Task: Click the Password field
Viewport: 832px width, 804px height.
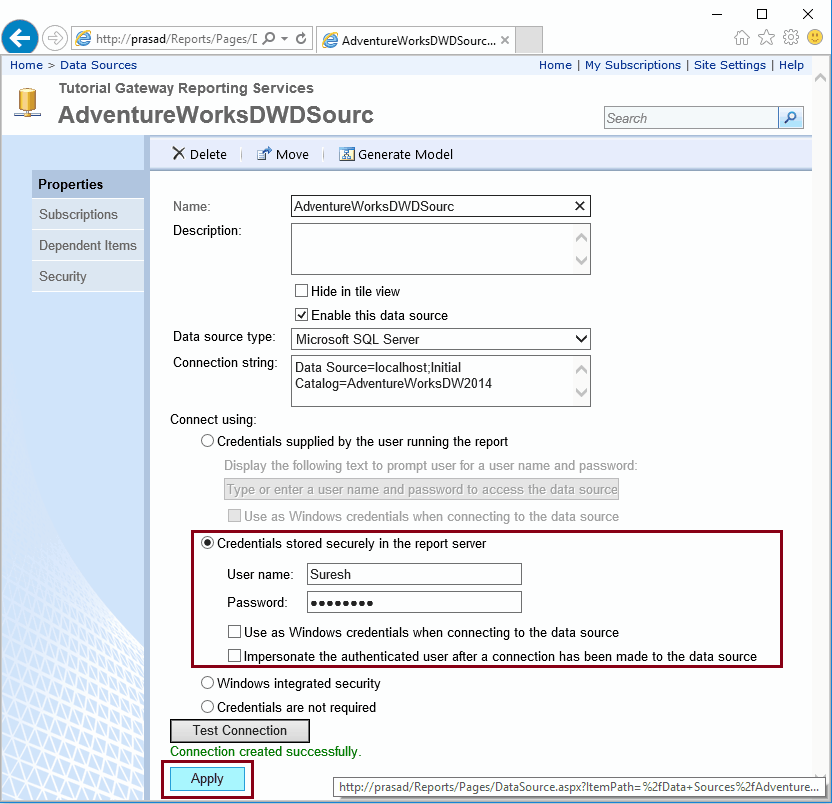Action: [414, 602]
